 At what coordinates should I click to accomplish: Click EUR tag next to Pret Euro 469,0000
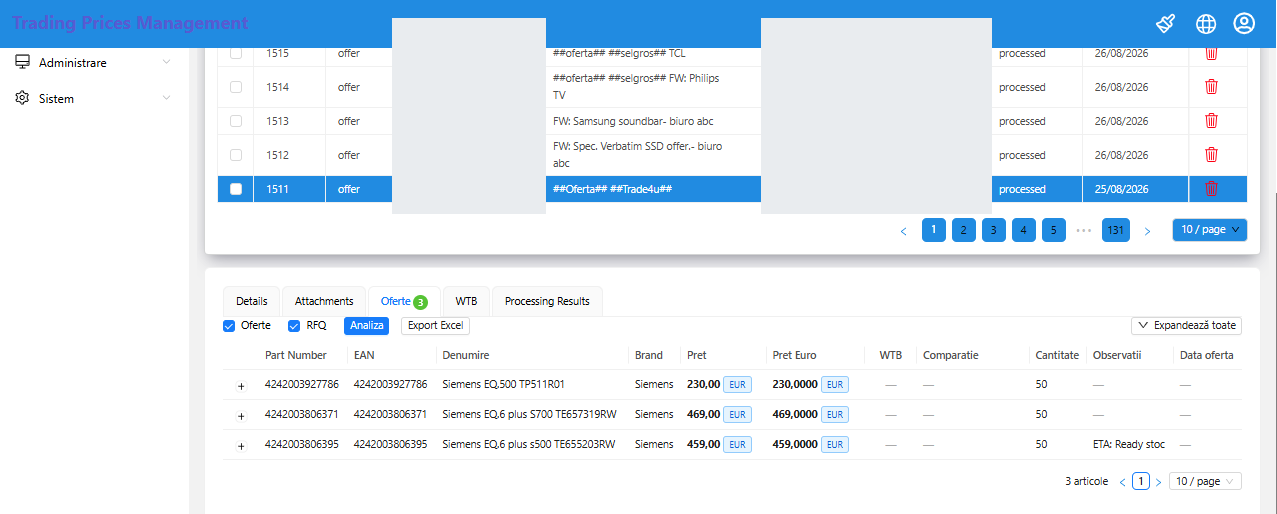[835, 415]
